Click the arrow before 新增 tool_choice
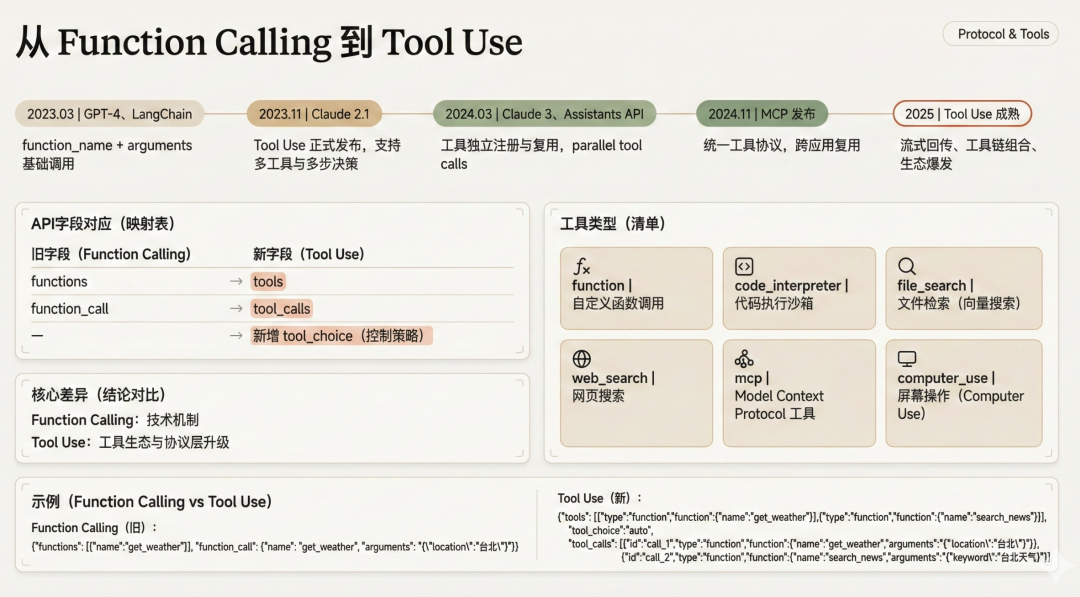The width and height of the screenshot is (1080, 597). [x=236, y=335]
